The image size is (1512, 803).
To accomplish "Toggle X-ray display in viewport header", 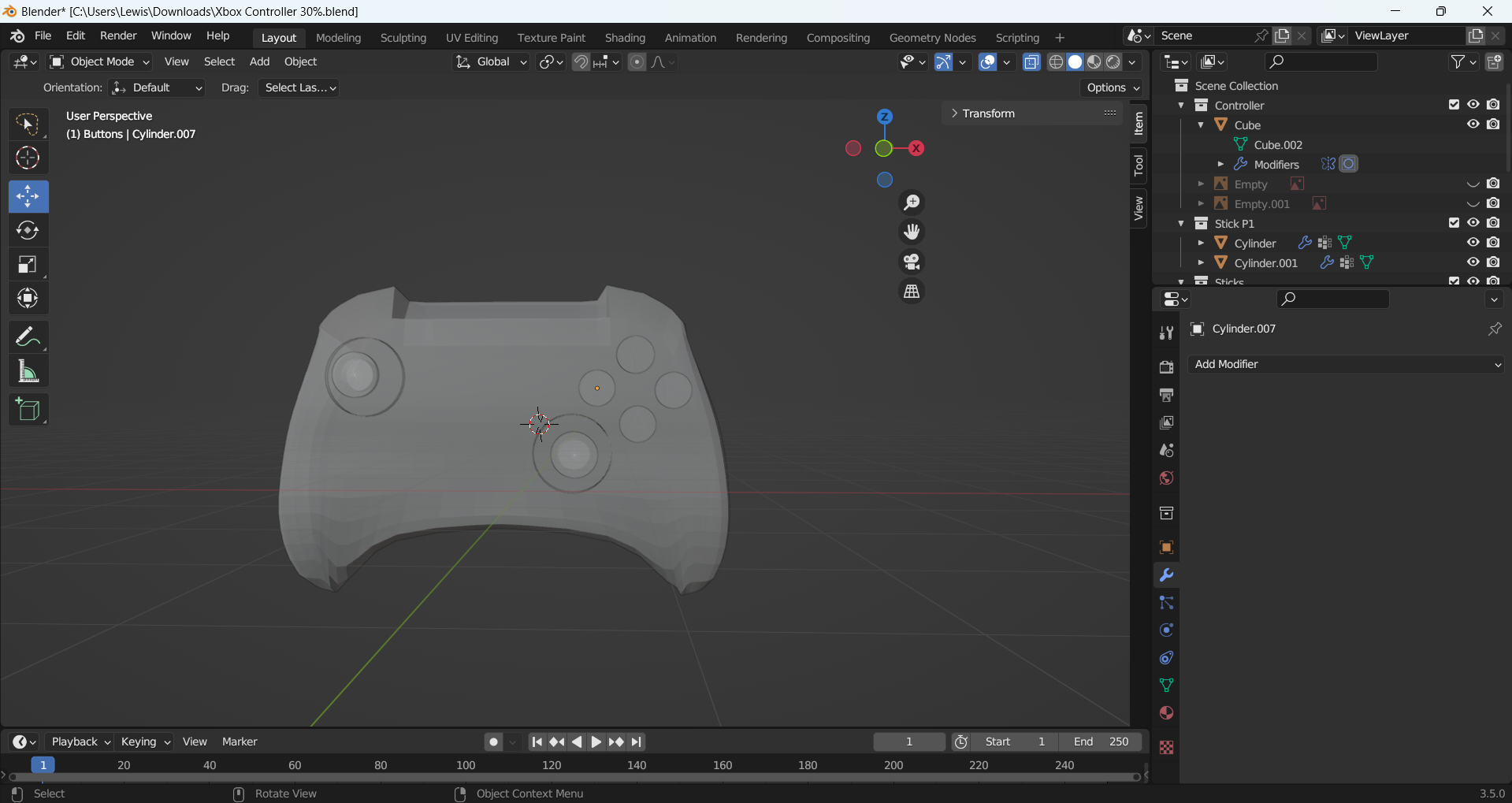I will click(1031, 62).
